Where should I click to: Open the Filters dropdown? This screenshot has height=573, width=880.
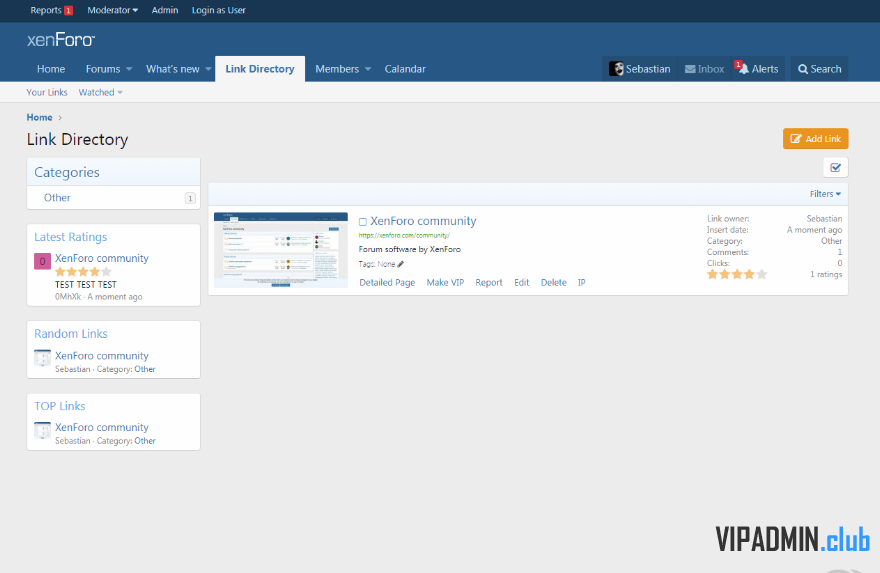(x=825, y=194)
